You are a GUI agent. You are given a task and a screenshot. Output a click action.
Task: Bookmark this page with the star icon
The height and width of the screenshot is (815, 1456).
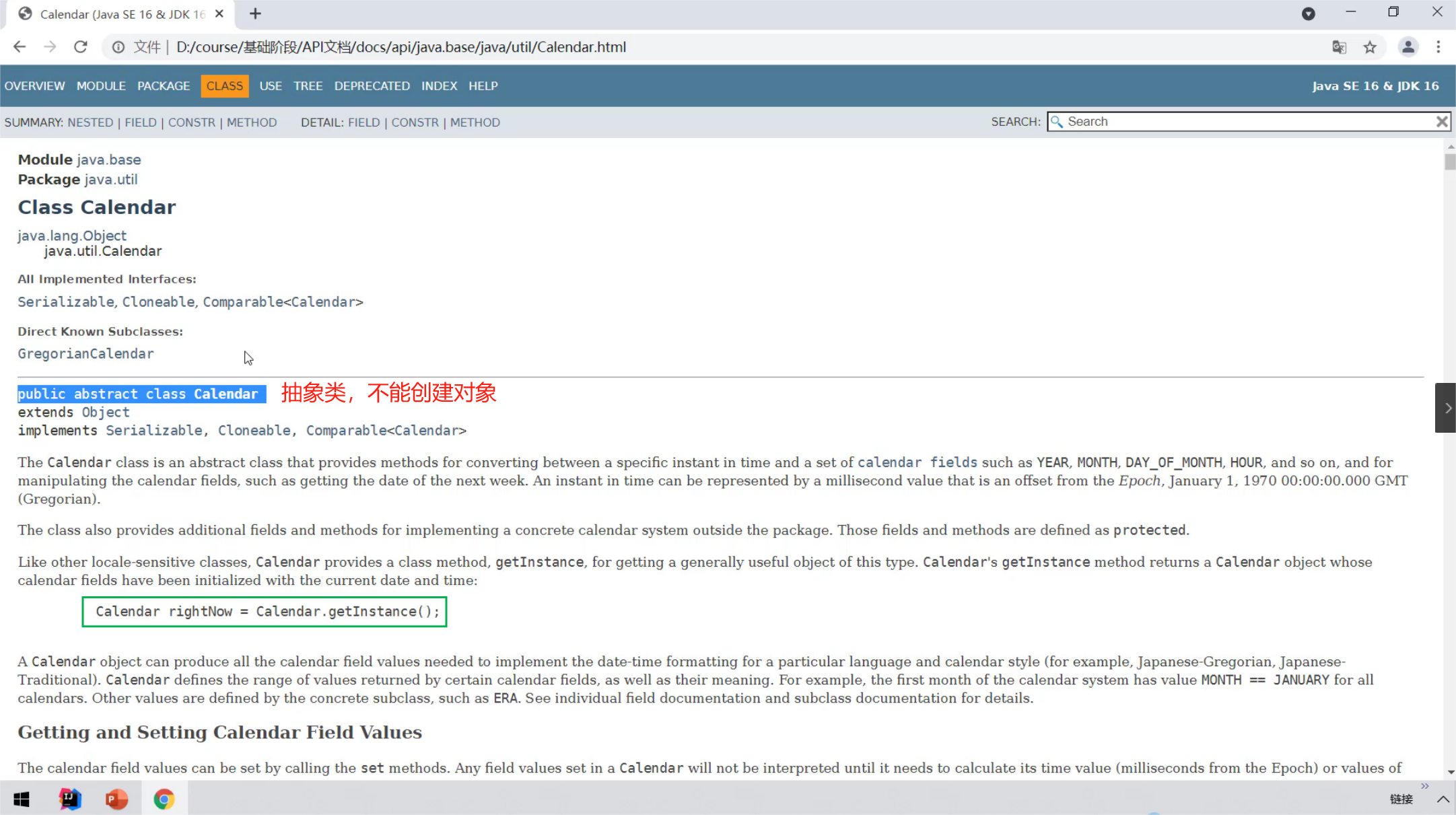[x=1370, y=47]
